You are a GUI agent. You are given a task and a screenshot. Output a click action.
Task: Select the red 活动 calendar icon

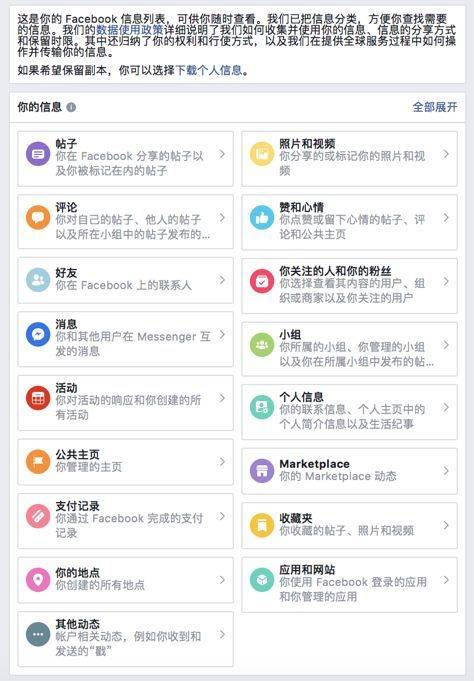(x=38, y=398)
